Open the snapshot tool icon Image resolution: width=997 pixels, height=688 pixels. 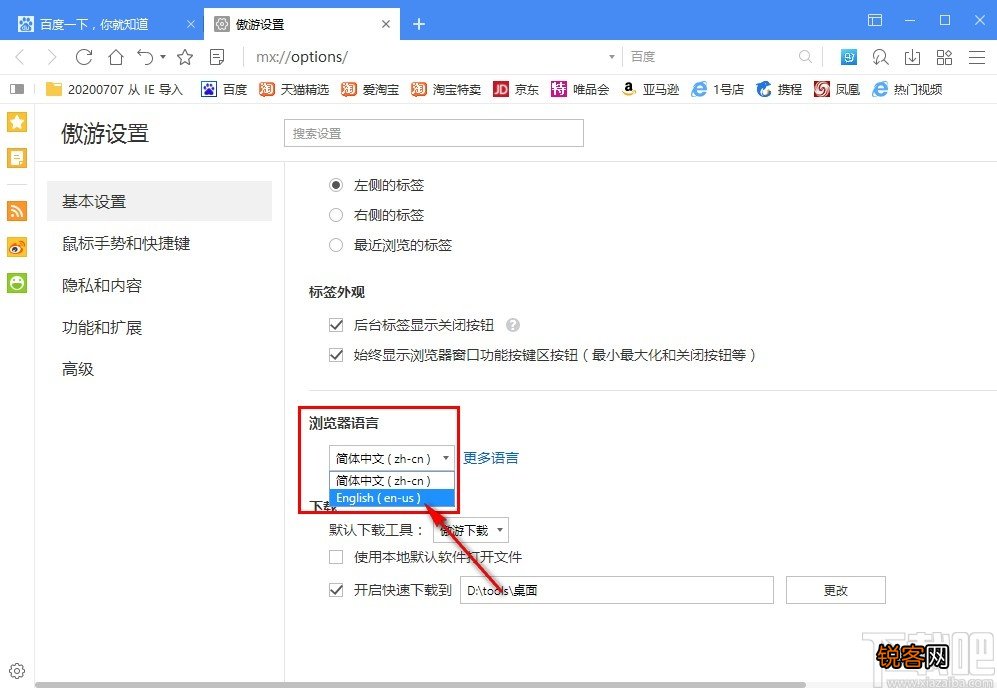click(x=881, y=57)
